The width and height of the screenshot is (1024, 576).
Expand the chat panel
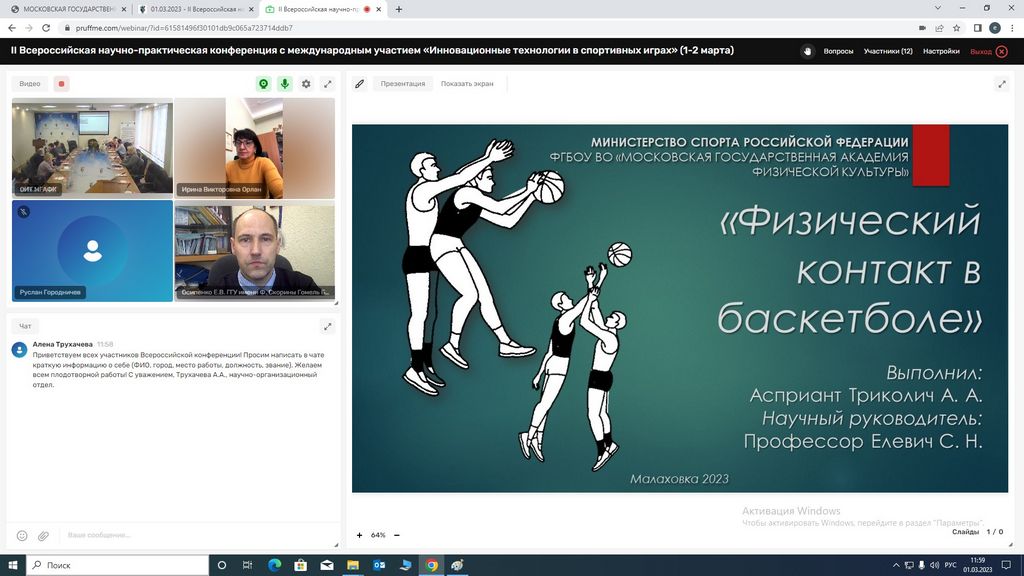[327, 326]
